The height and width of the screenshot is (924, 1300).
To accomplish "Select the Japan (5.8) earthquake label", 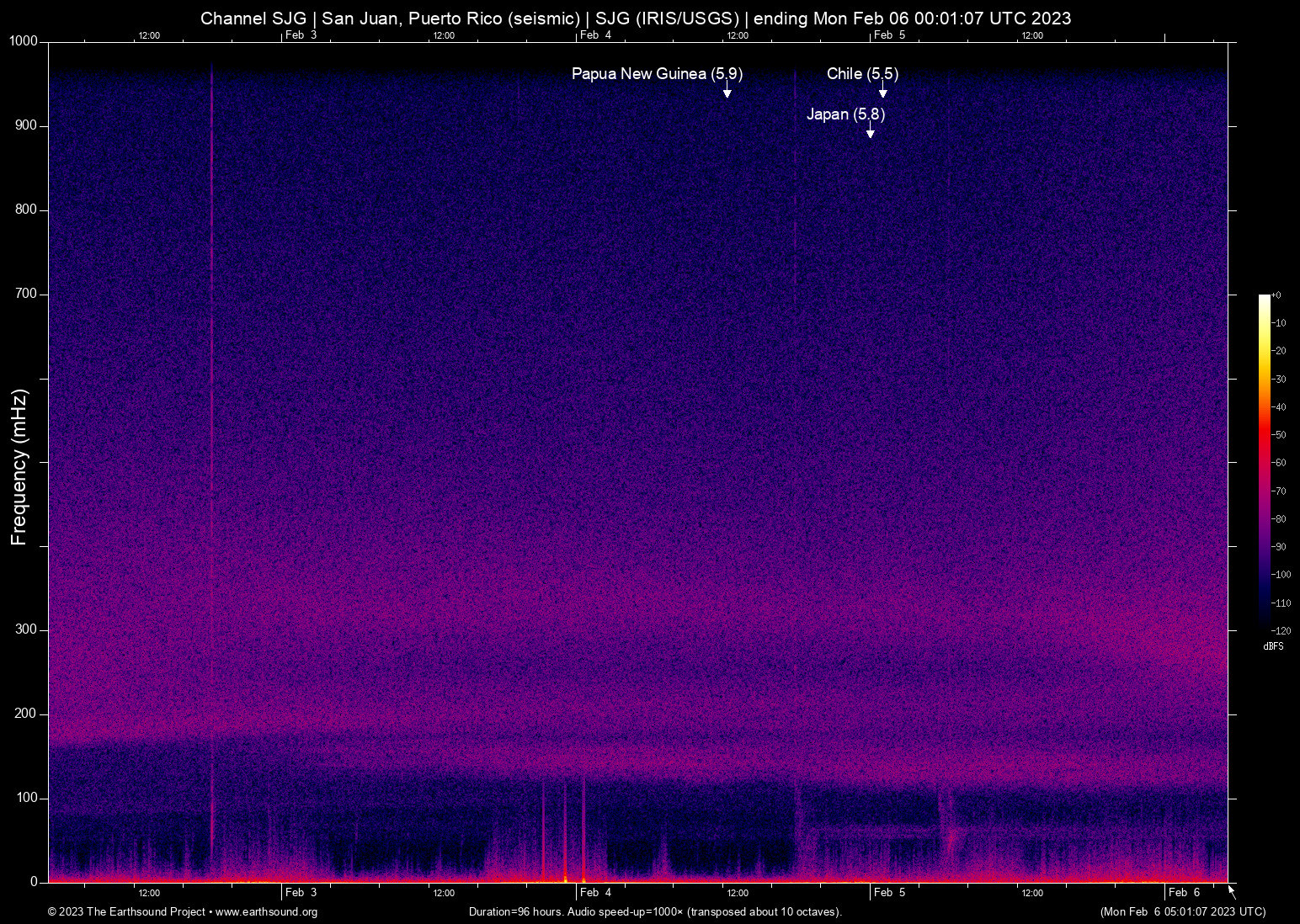I will coord(845,114).
